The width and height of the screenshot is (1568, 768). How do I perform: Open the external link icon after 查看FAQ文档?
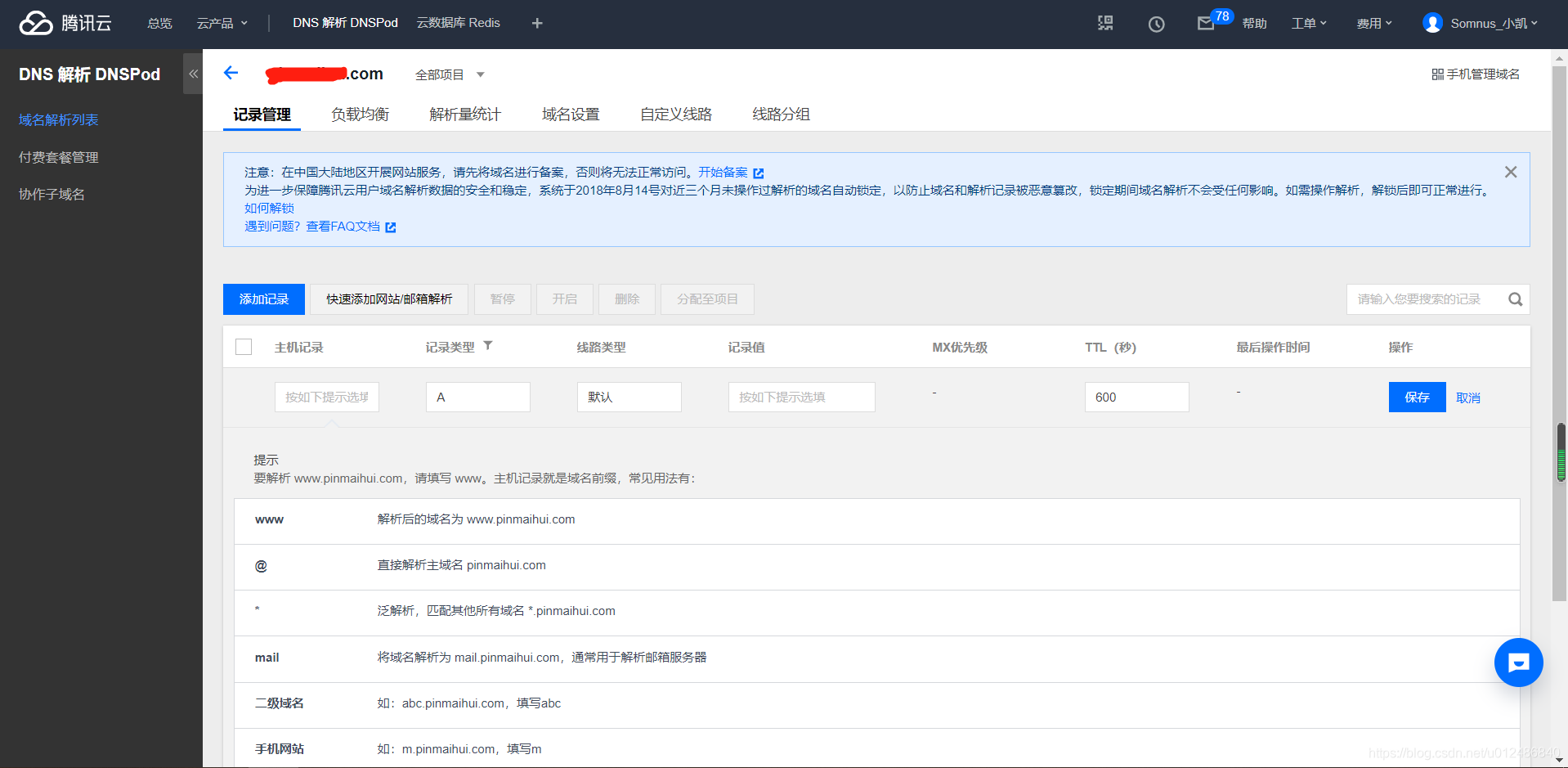coord(391,227)
